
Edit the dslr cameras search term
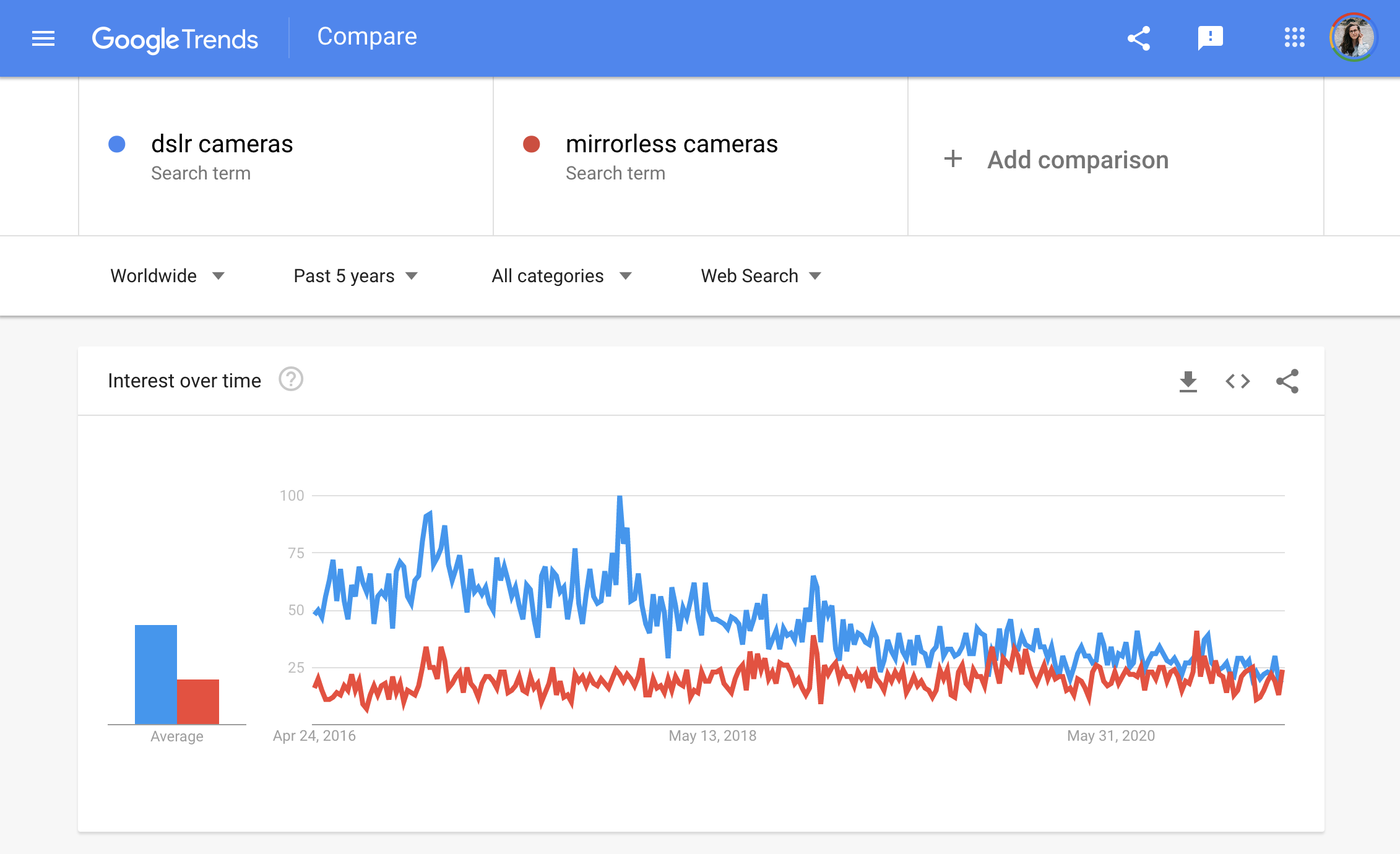click(x=222, y=144)
